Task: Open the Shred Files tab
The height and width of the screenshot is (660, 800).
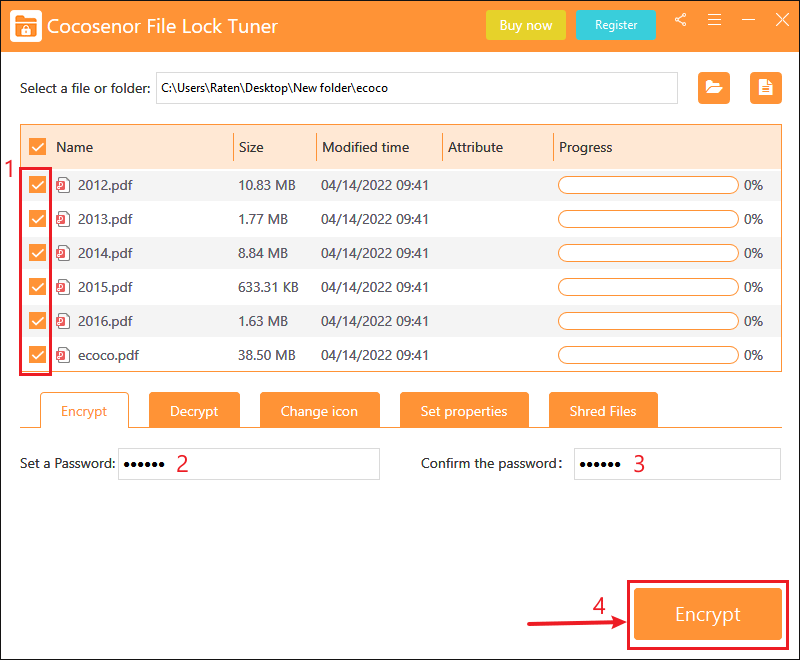Action: click(603, 411)
